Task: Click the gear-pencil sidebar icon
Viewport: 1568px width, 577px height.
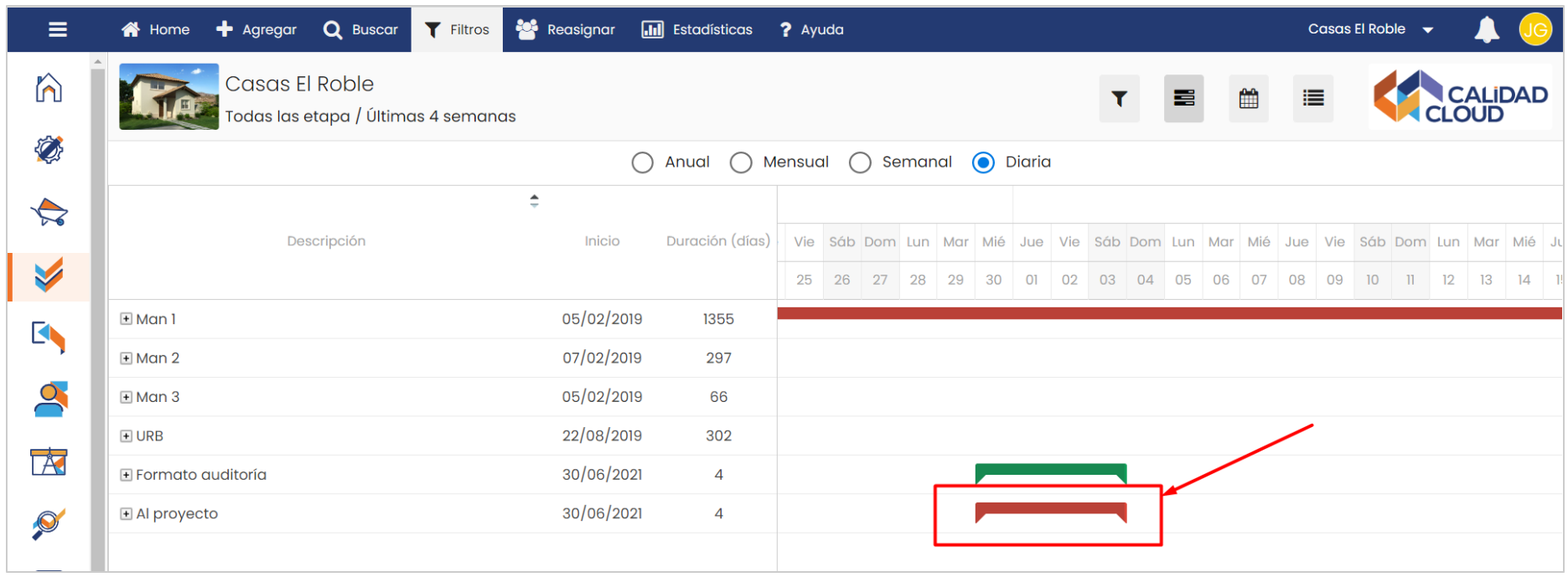Action: click(x=49, y=150)
